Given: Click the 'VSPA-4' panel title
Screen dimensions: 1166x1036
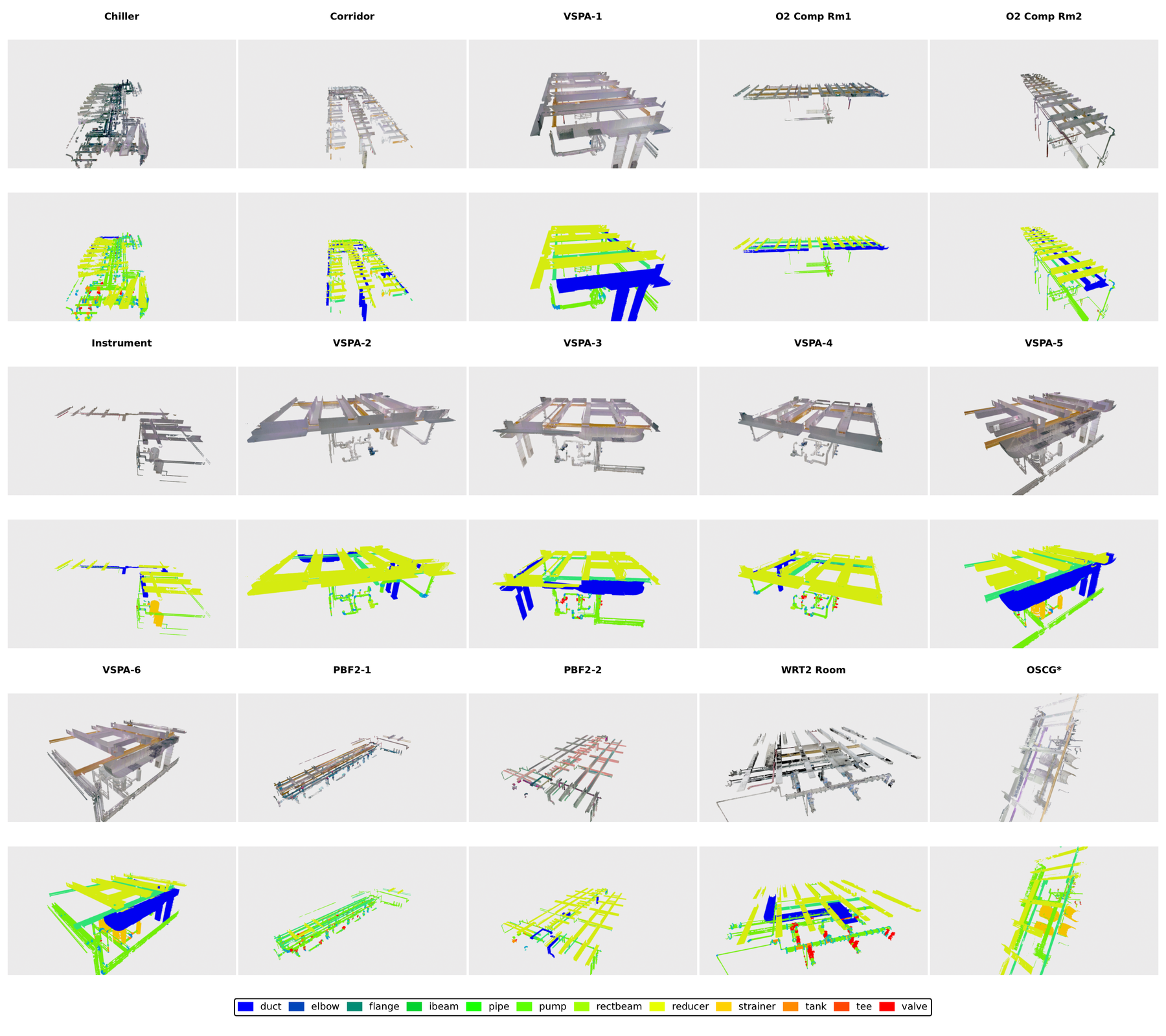Looking at the screenshot, I should (x=814, y=343).
